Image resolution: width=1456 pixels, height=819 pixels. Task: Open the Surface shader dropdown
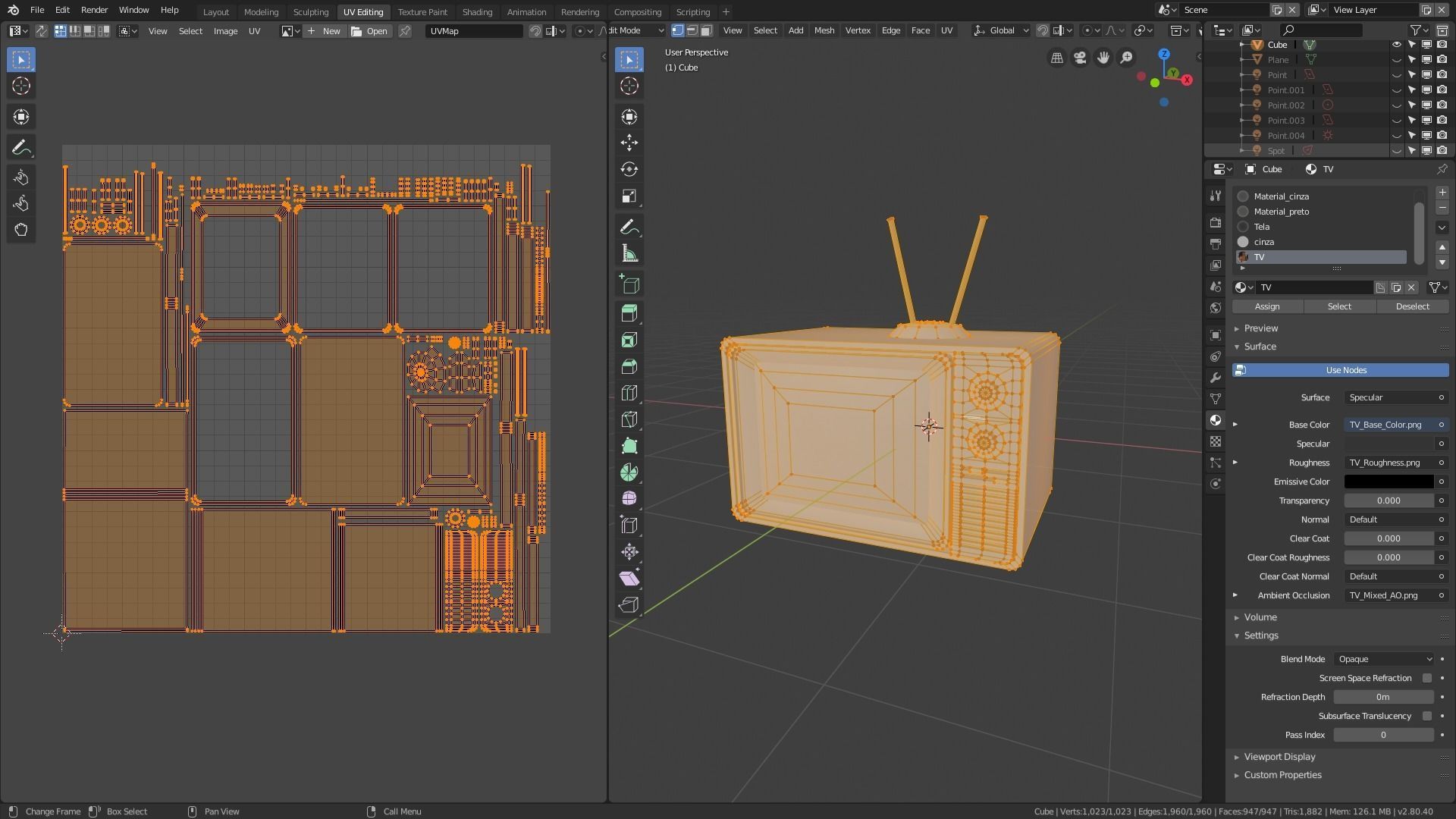pyautogui.click(x=1396, y=397)
